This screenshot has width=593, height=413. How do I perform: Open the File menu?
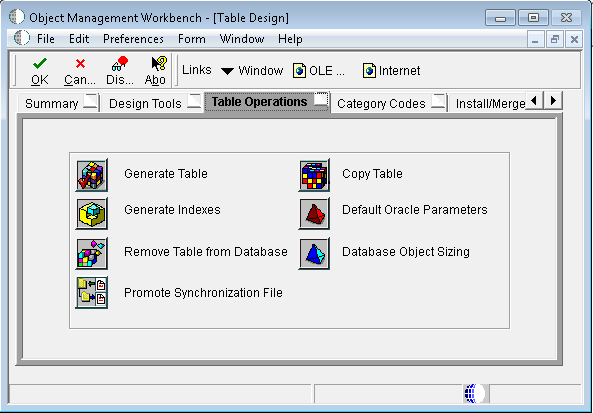click(x=46, y=39)
